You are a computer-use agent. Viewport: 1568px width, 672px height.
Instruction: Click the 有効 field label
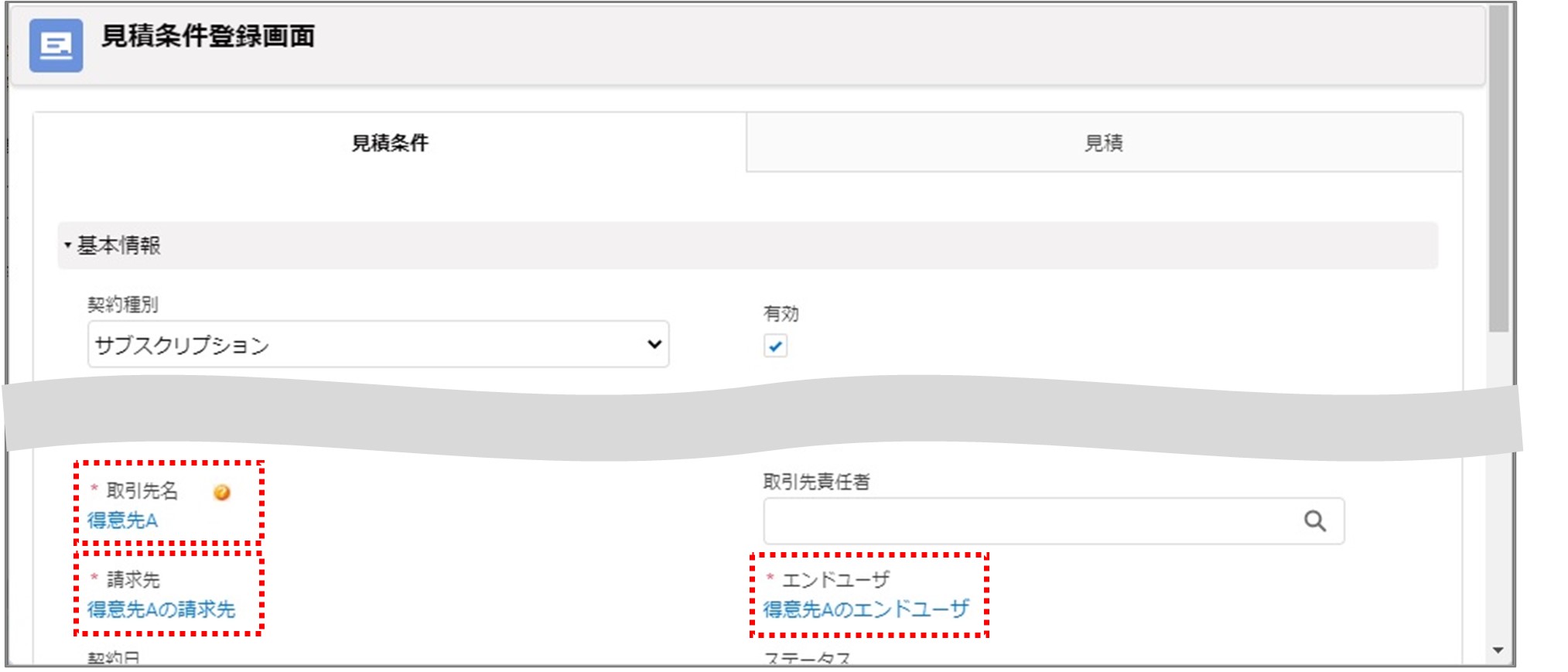pos(781,314)
